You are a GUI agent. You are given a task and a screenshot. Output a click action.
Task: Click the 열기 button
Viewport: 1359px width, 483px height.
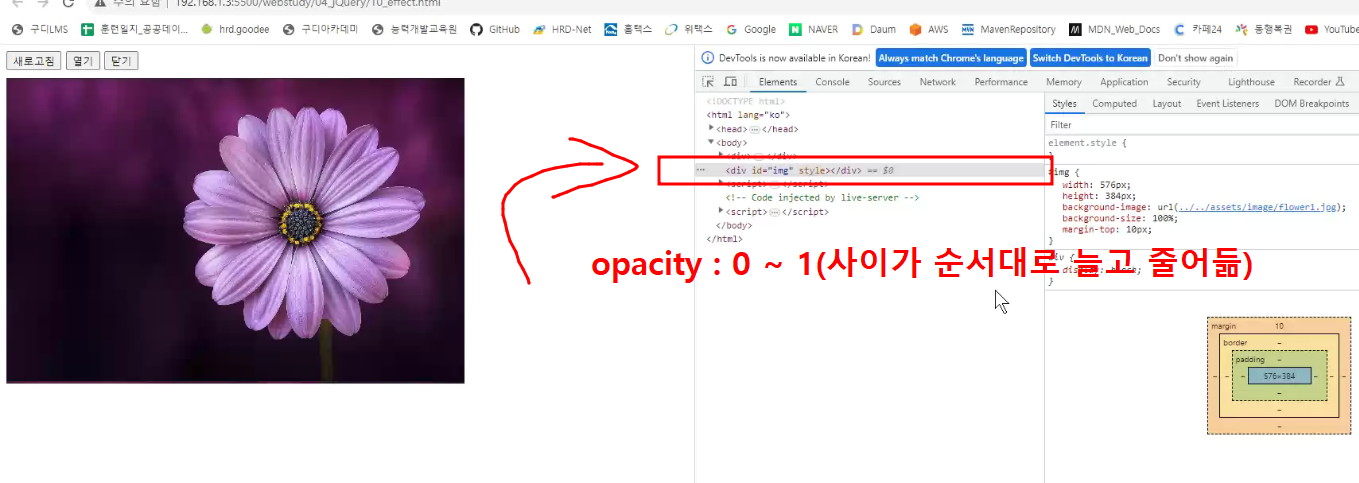[83, 61]
